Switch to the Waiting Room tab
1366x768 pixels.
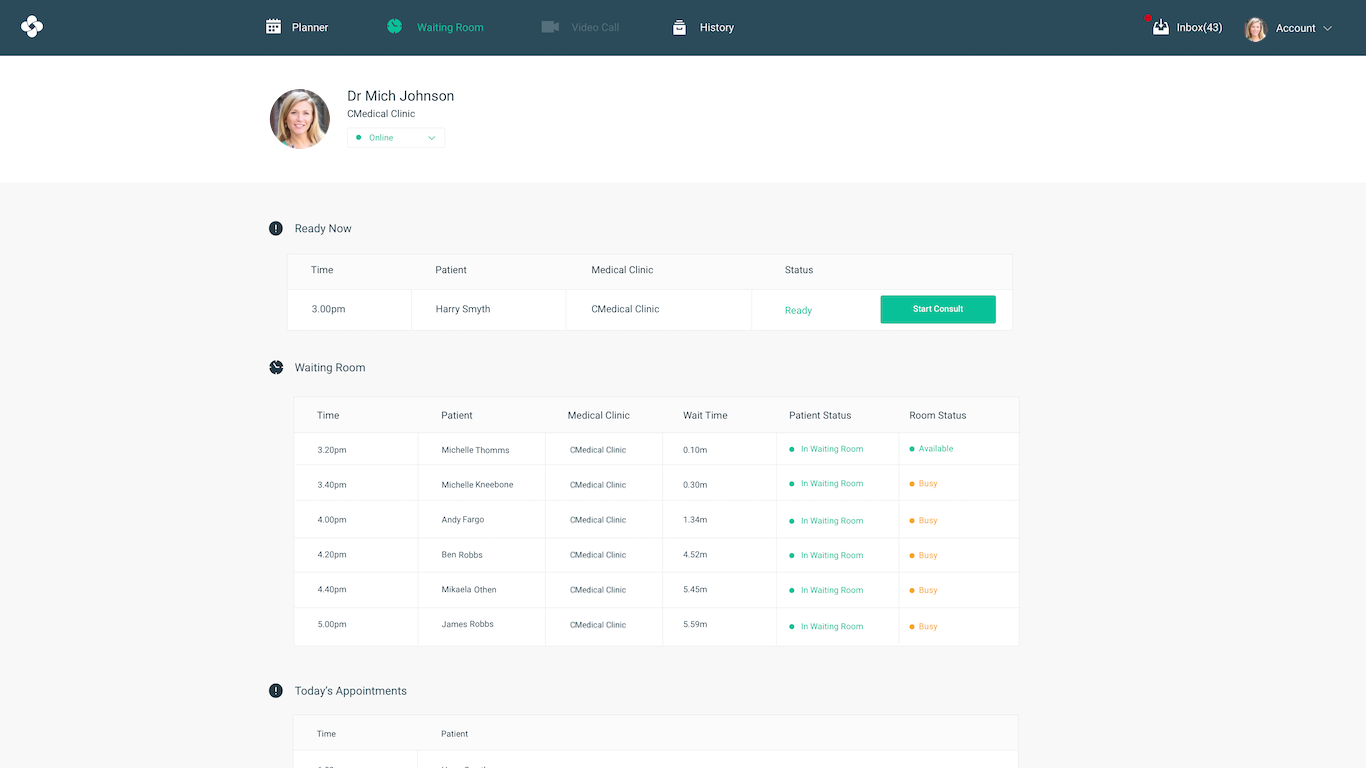pos(450,27)
